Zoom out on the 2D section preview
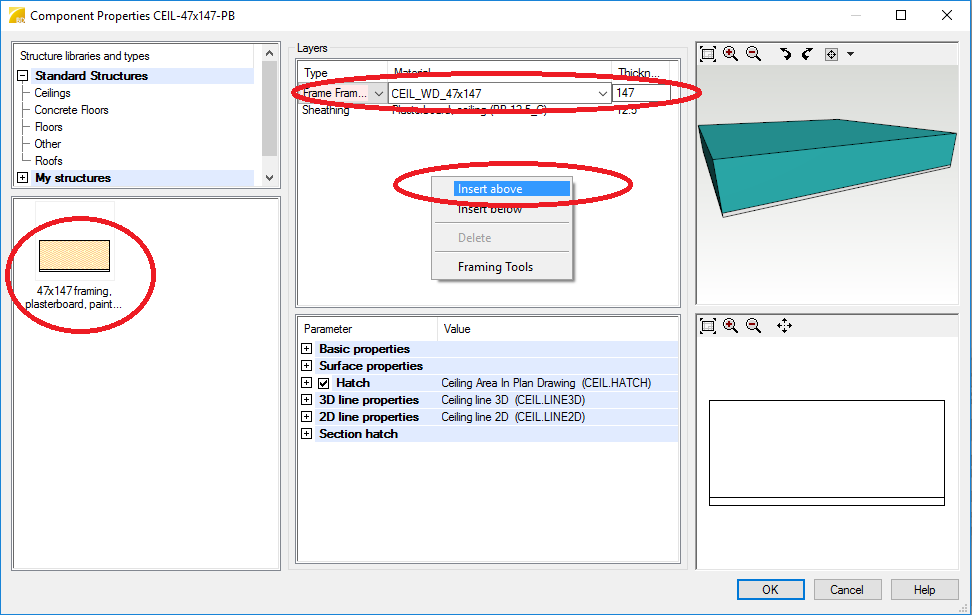This screenshot has height=615, width=972. pos(753,325)
